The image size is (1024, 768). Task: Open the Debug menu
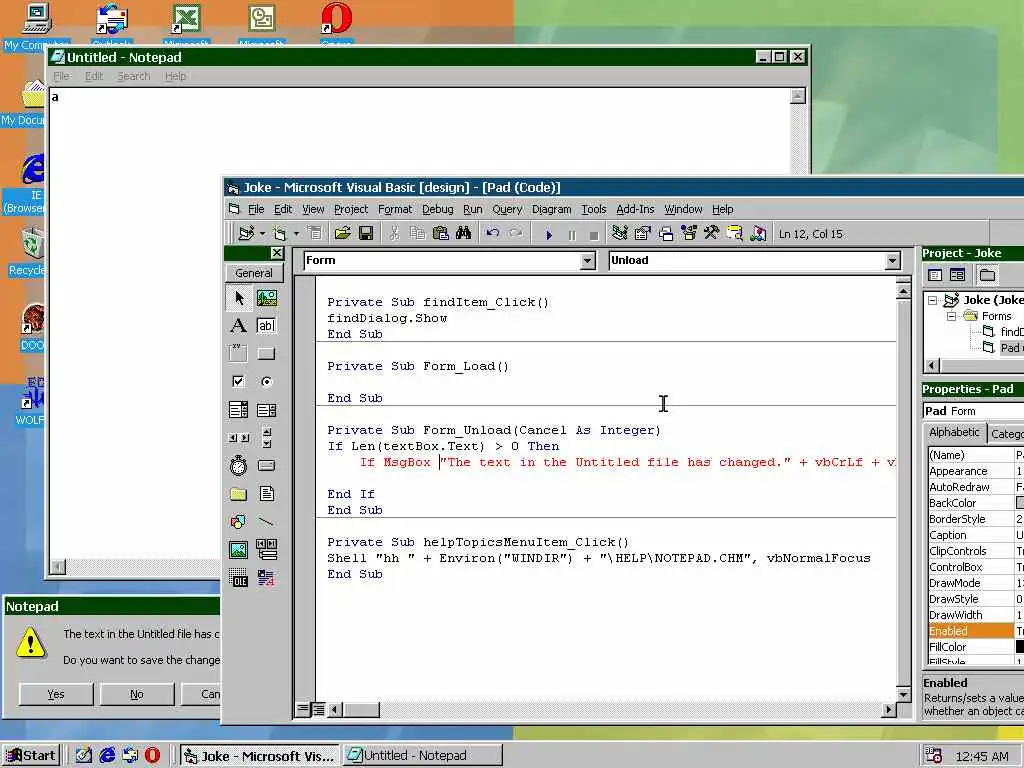(437, 209)
